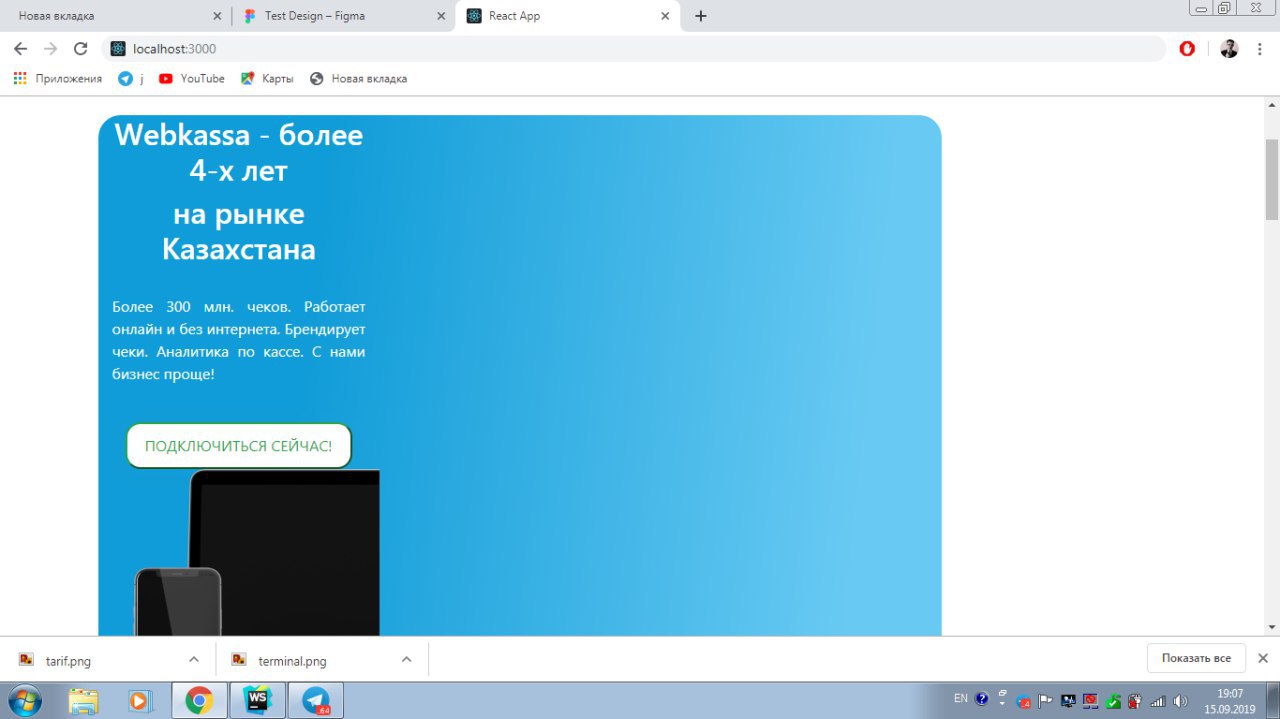Open Action Center flag icon
This screenshot has width=1280, height=719.
[1045, 701]
